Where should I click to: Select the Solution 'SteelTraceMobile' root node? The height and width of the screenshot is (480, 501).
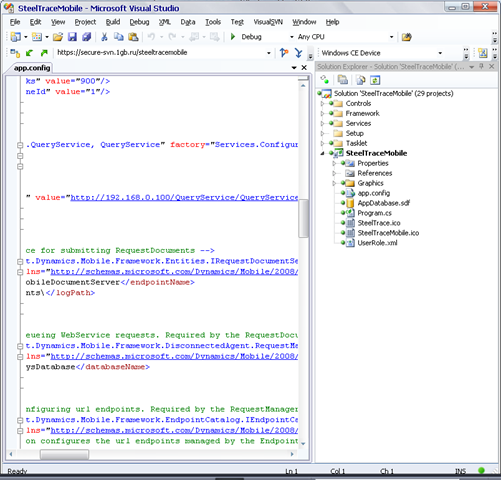pyautogui.click(x=394, y=93)
